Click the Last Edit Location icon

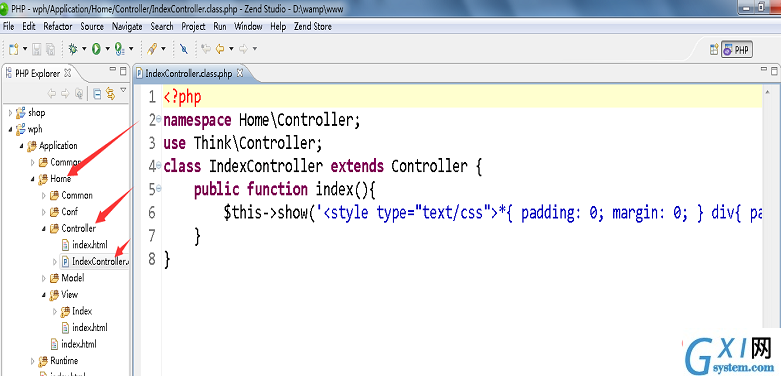(206, 49)
